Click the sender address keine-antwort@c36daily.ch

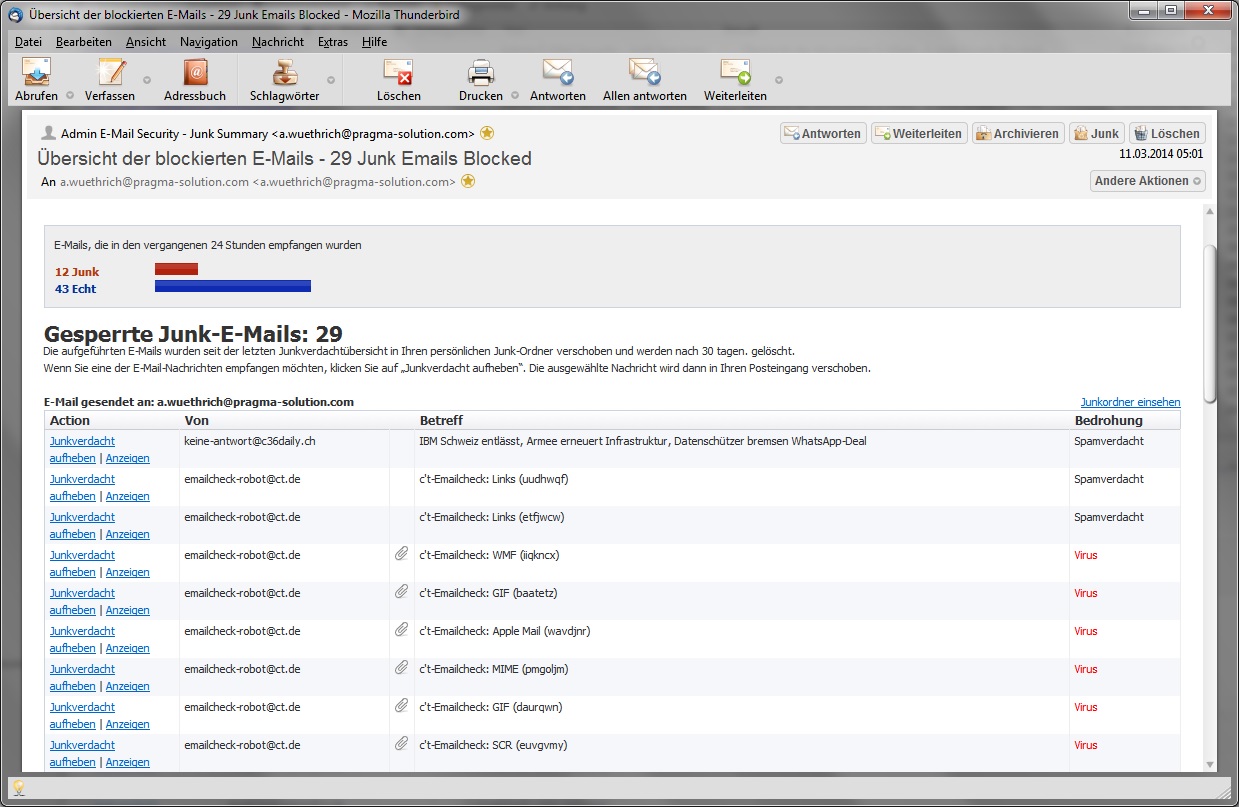pos(250,441)
